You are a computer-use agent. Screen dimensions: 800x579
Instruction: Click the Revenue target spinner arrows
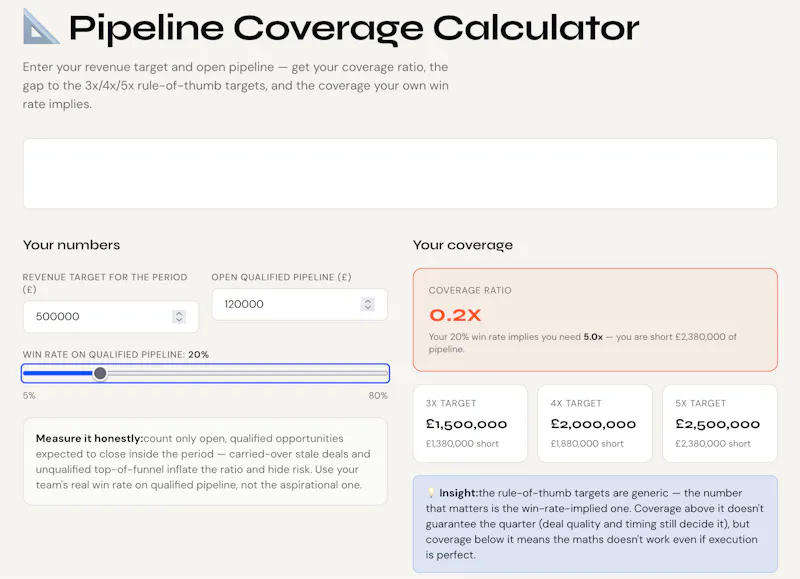[x=179, y=317]
